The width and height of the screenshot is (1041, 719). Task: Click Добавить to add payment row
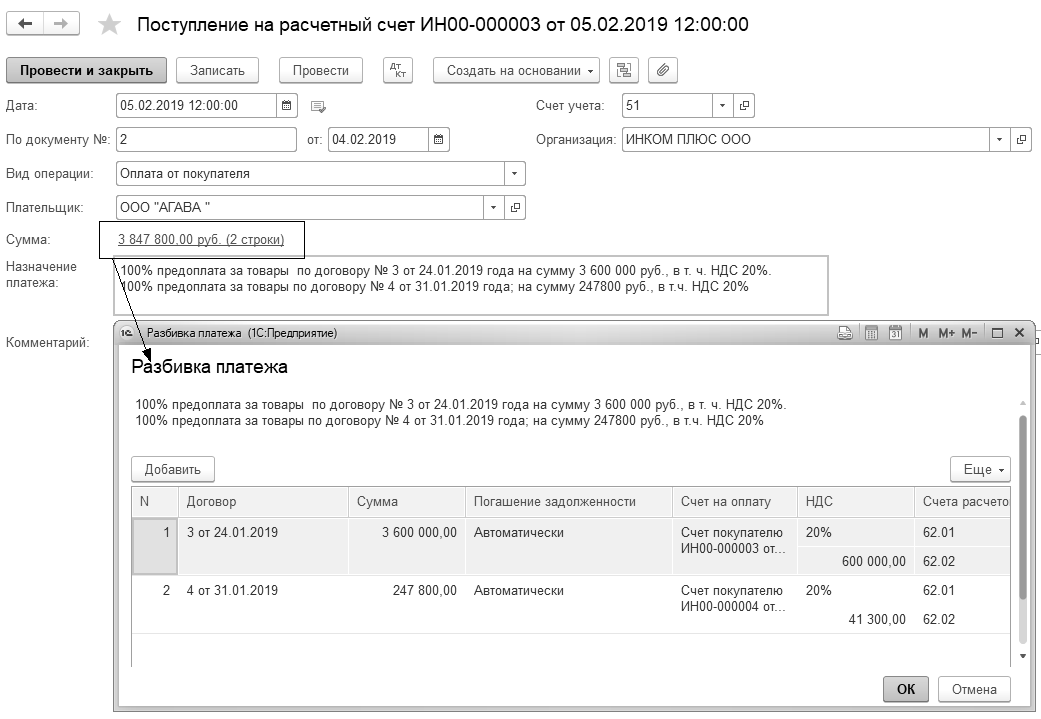pos(173,469)
